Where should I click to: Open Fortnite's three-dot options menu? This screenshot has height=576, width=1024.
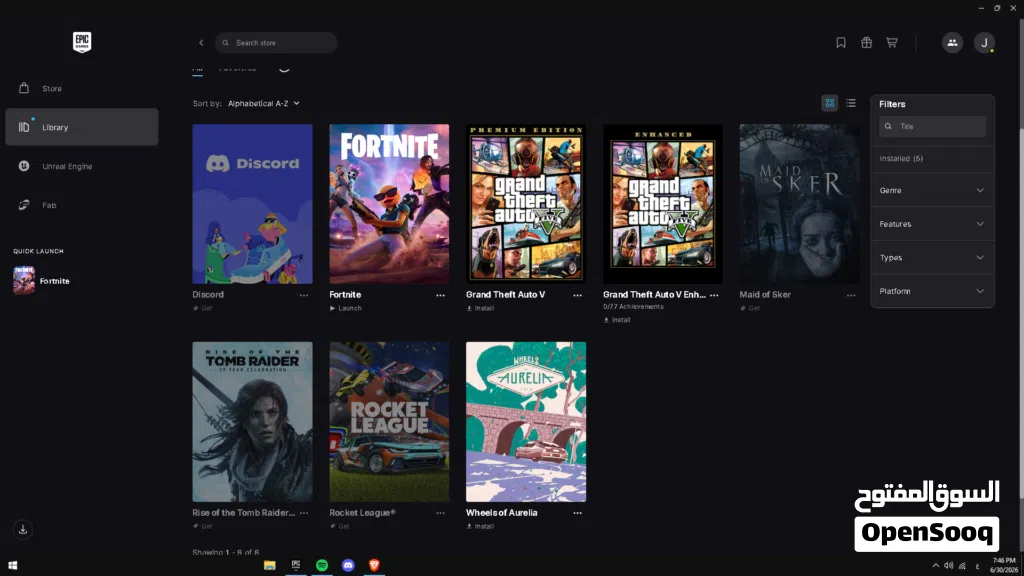coord(440,295)
